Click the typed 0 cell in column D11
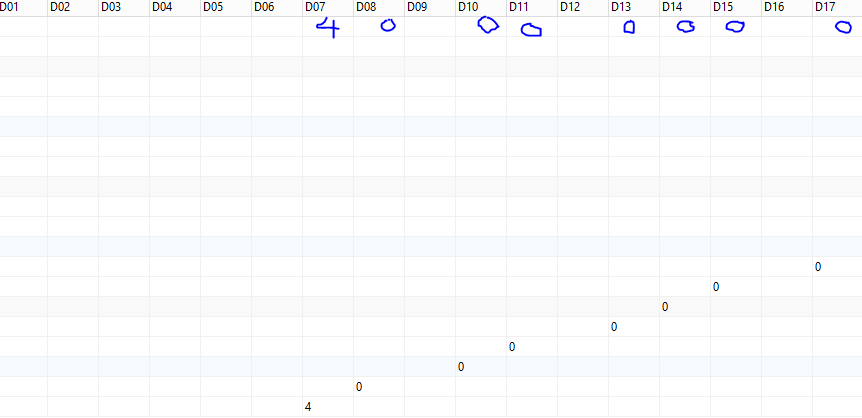The image size is (862, 418). 532,347
